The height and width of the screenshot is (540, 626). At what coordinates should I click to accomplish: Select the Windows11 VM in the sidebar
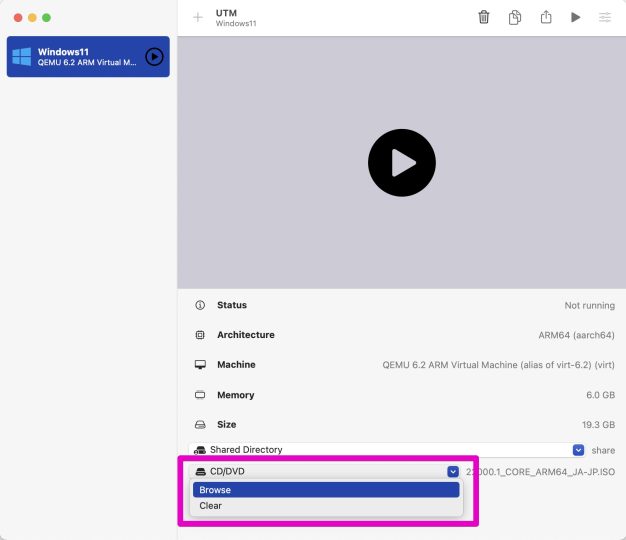88,57
